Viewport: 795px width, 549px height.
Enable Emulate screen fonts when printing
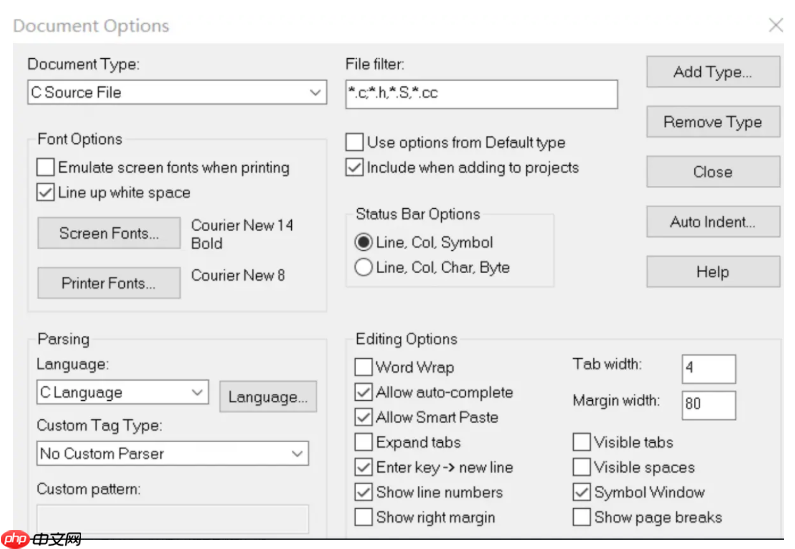[46, 168]
